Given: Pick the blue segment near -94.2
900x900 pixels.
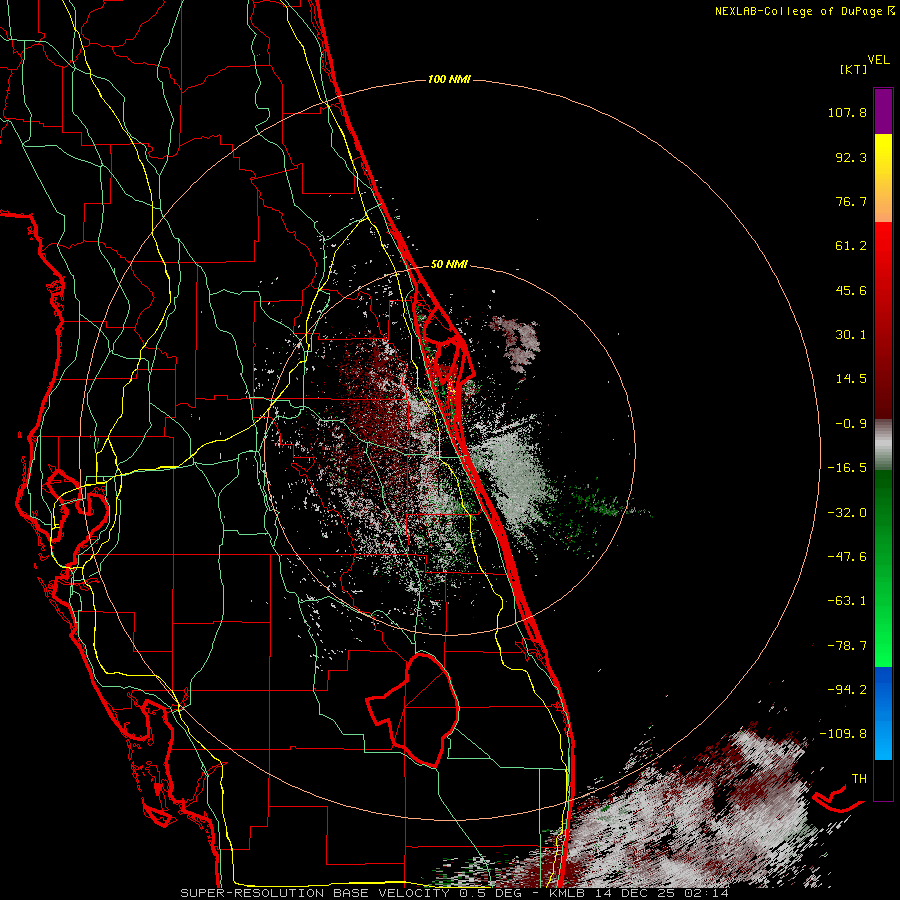Looking at the screenshot, I should click(x=883, y=689).
